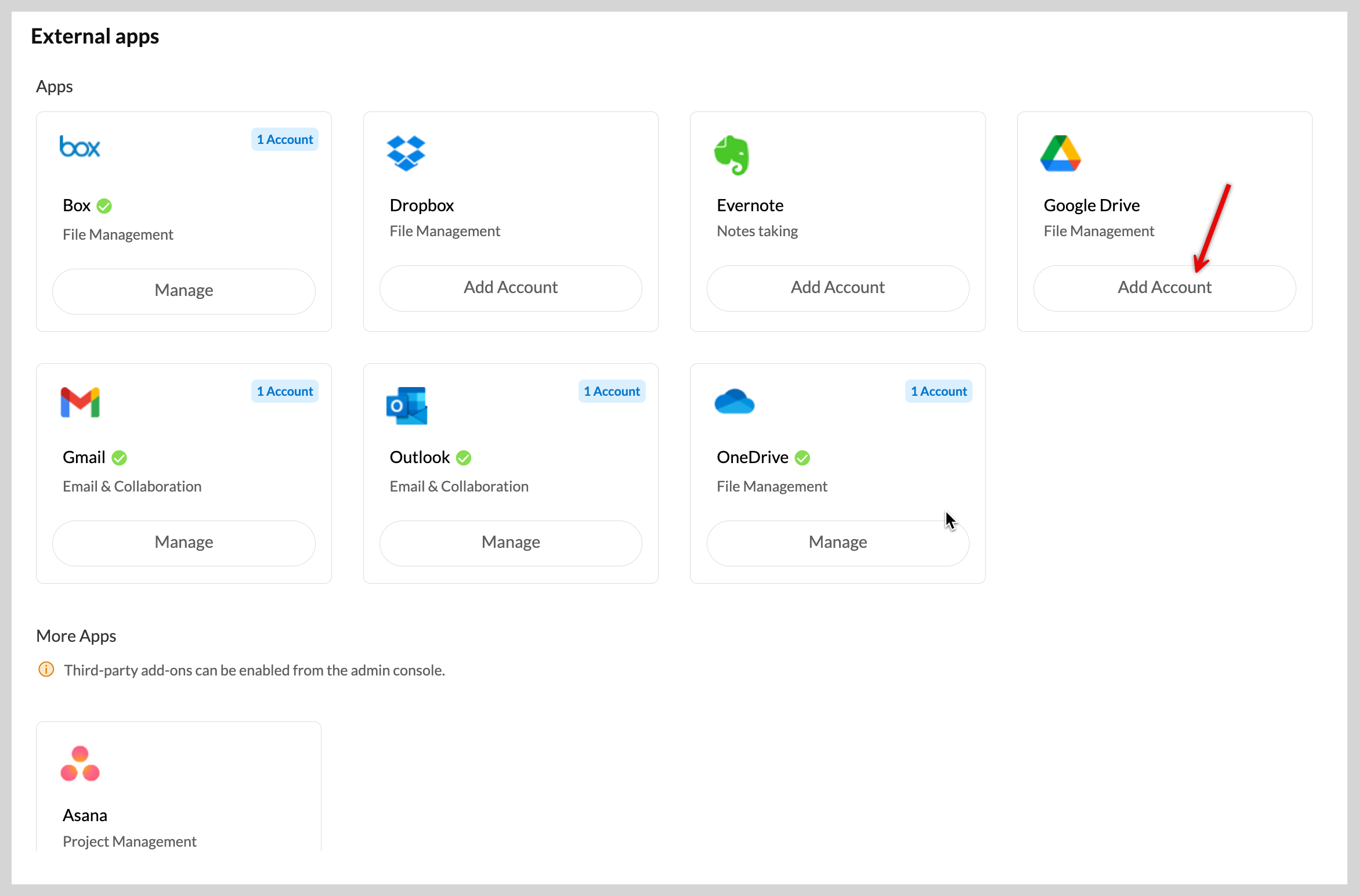Click Manage button for Box
Screen dimensions: 1359x896
click(184, 291)
